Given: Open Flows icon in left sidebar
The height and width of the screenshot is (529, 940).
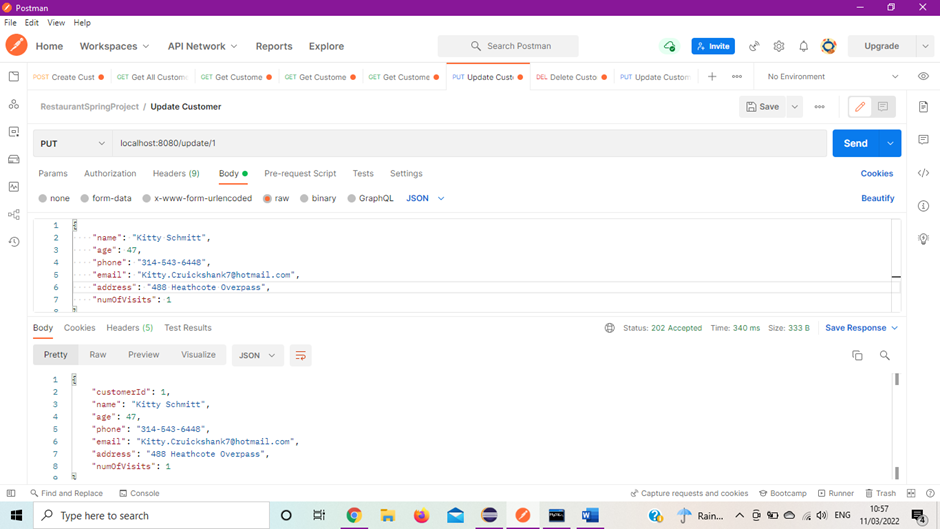Looking at the screenshot, I should (x=14, y=215).
